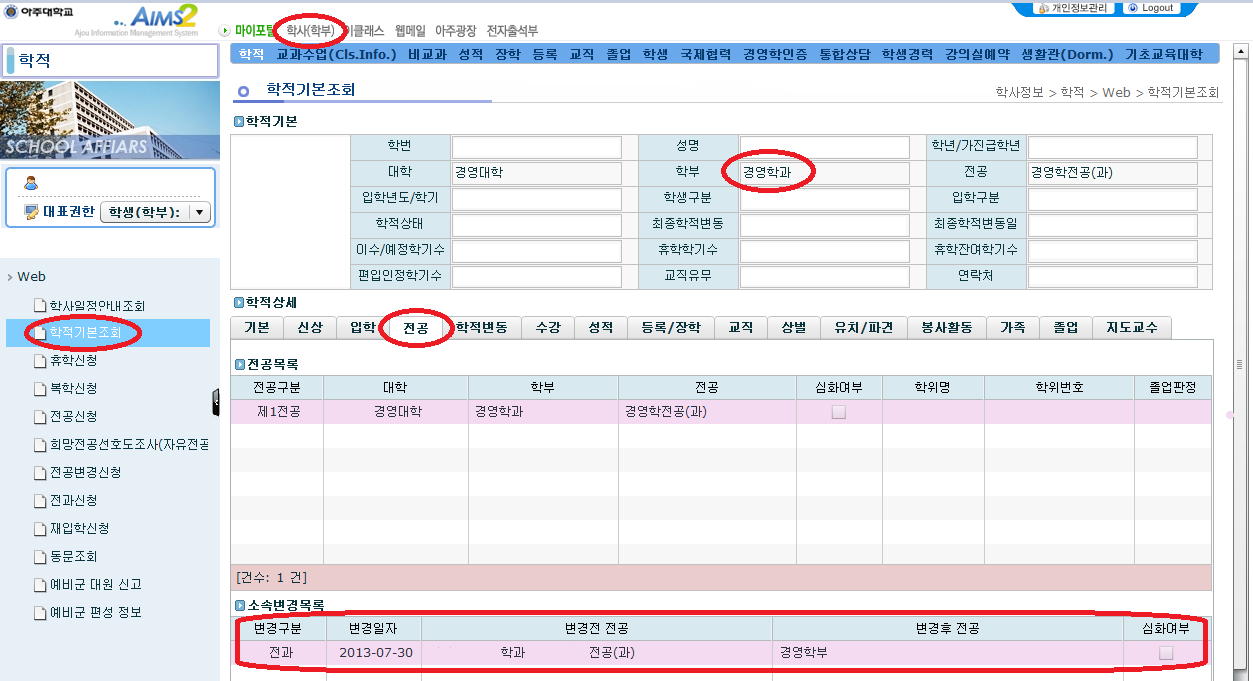1253x681 pixels.
Task: Click the user profile avatar icon
Action: 31,183
